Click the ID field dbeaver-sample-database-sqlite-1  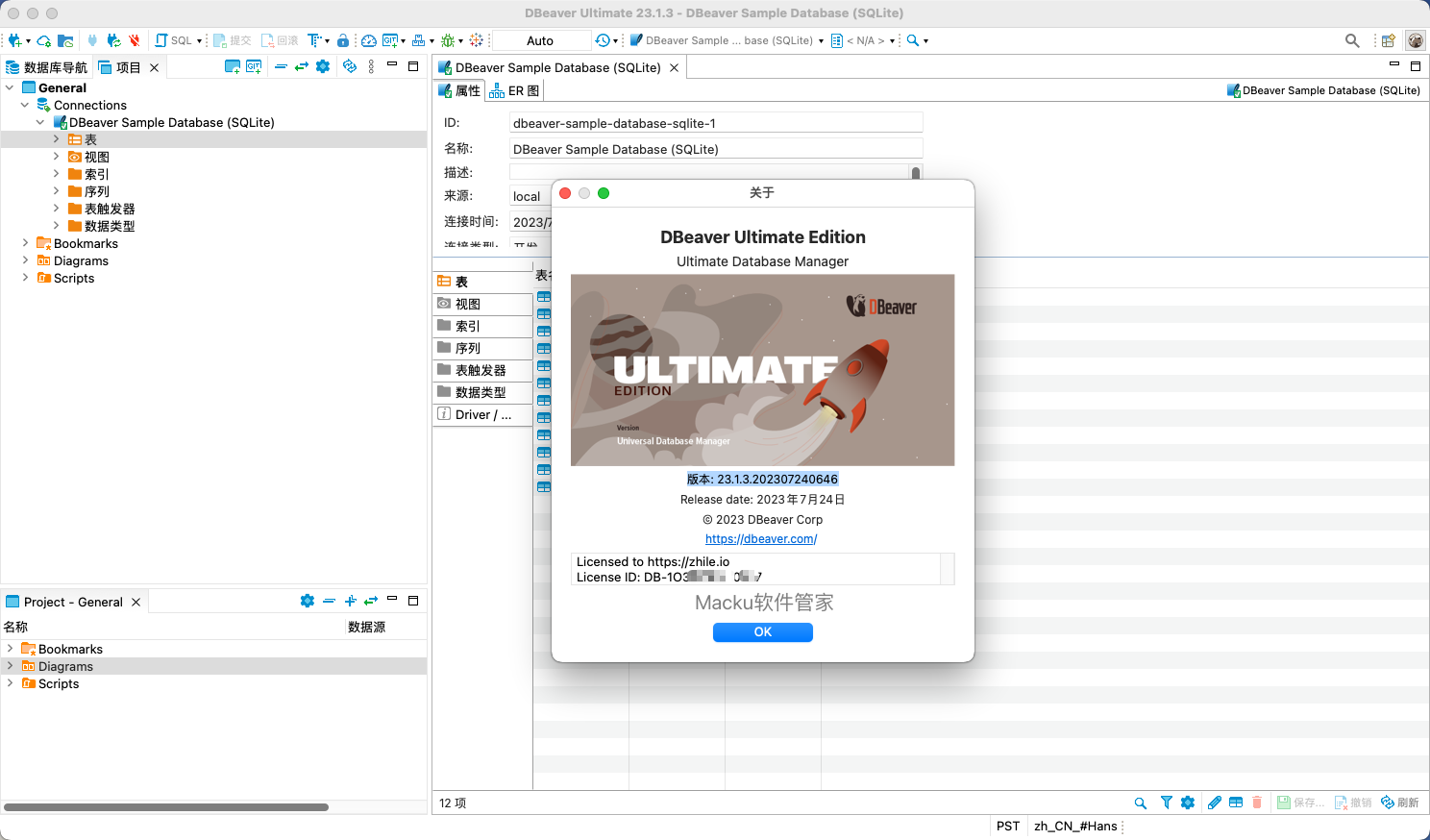716,123
